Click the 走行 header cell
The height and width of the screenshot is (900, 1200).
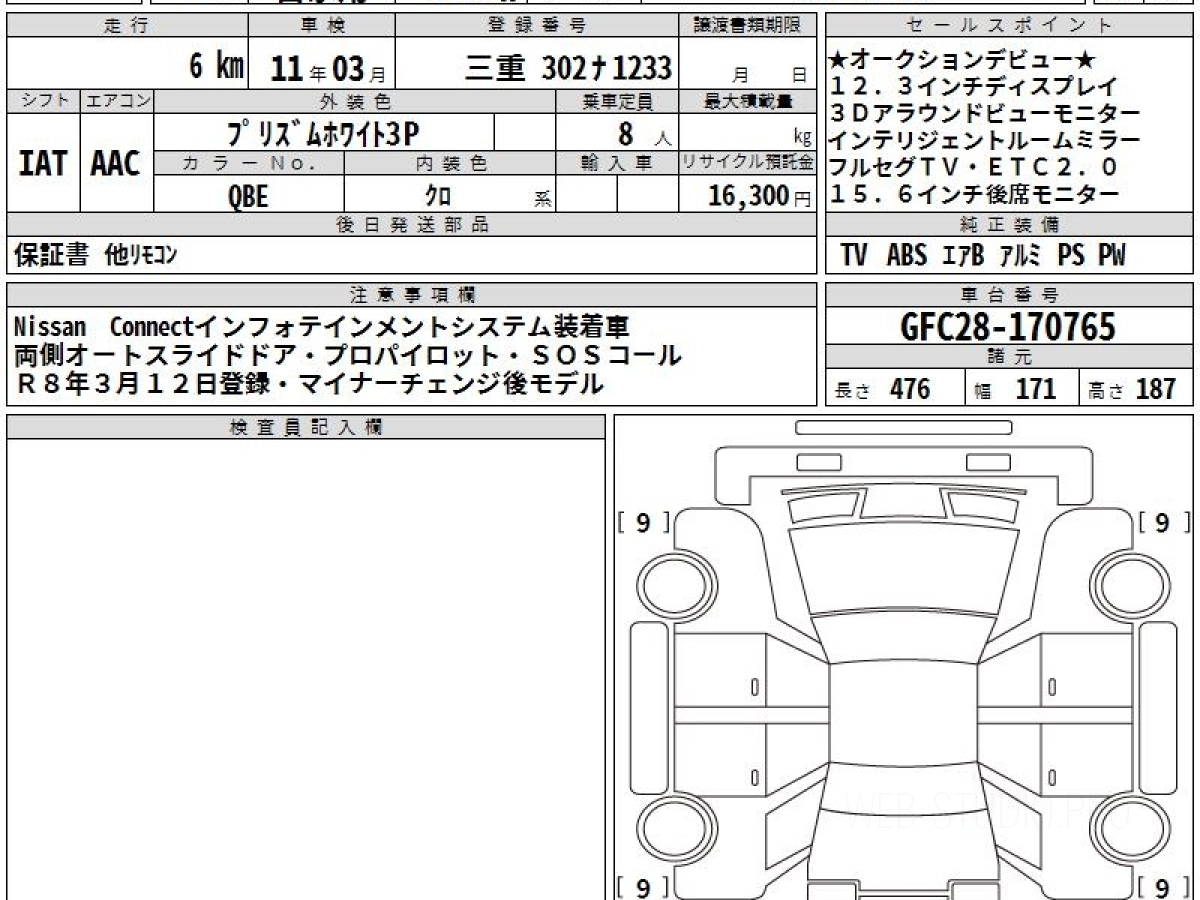click(126, 26)
